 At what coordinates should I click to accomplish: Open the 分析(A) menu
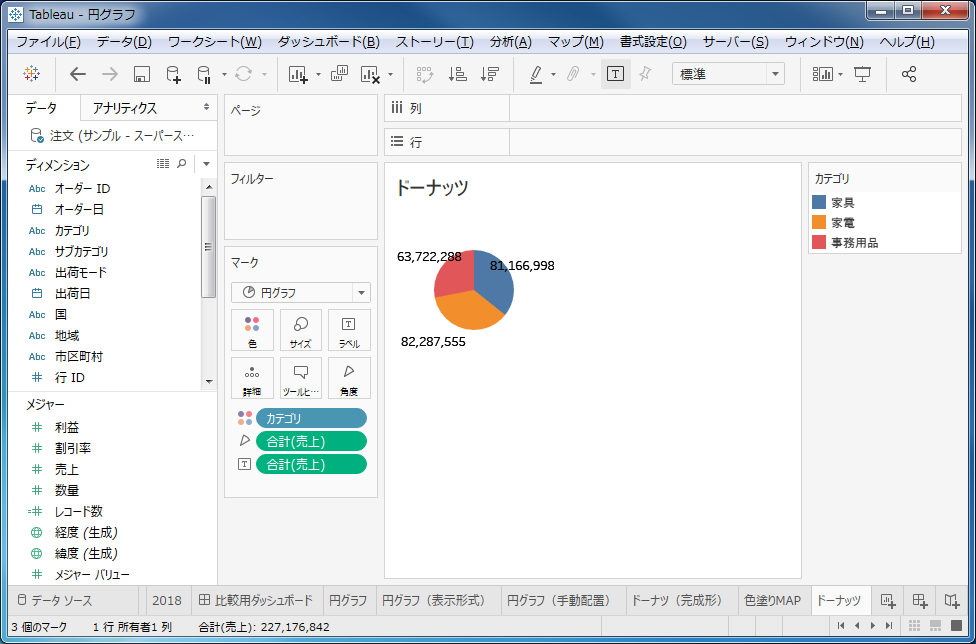(x=510, y=42)
